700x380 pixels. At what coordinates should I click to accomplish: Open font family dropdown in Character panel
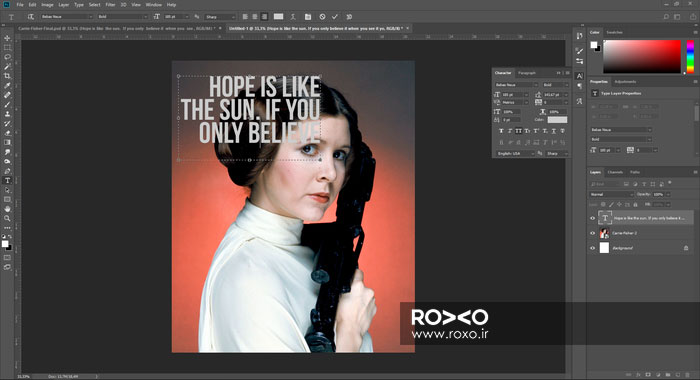point(516,85)
